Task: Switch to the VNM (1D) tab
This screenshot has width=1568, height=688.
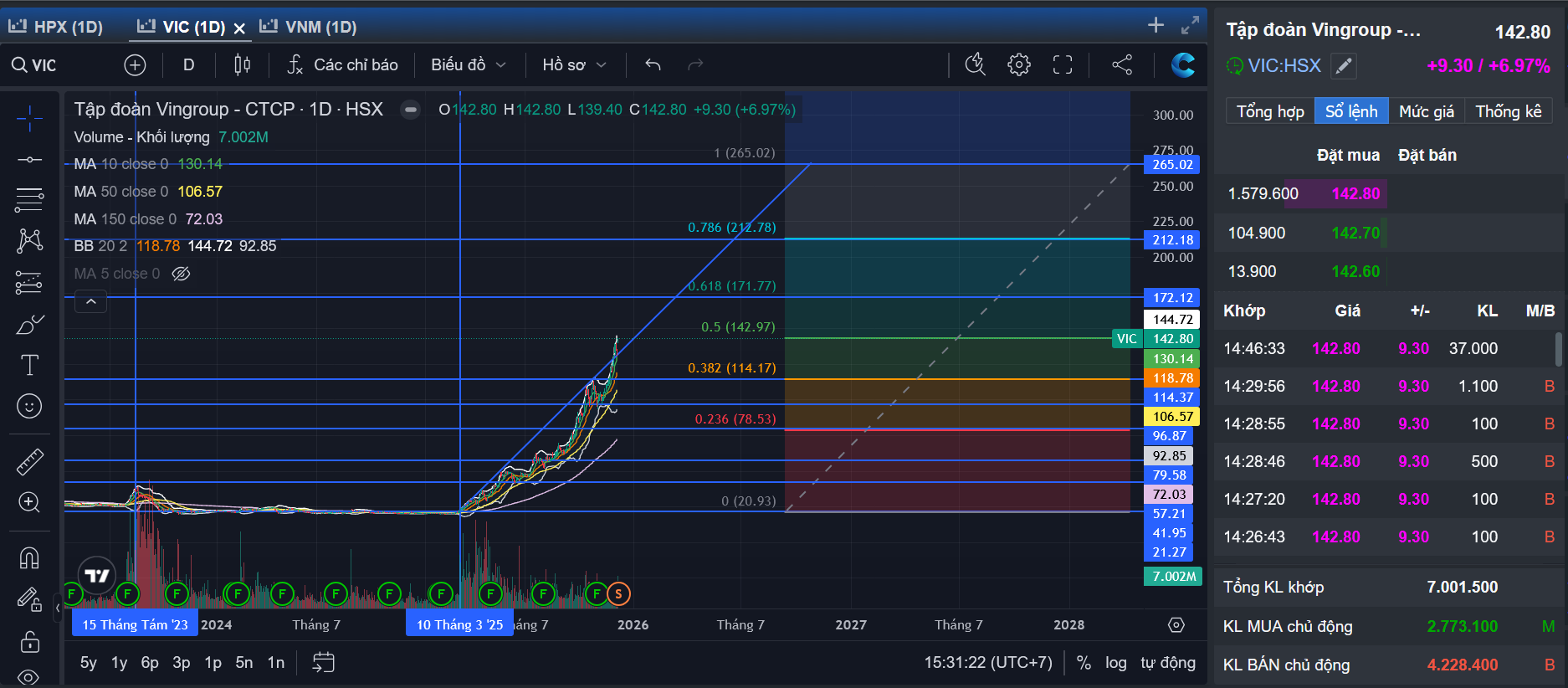Action: click(309, 27)
